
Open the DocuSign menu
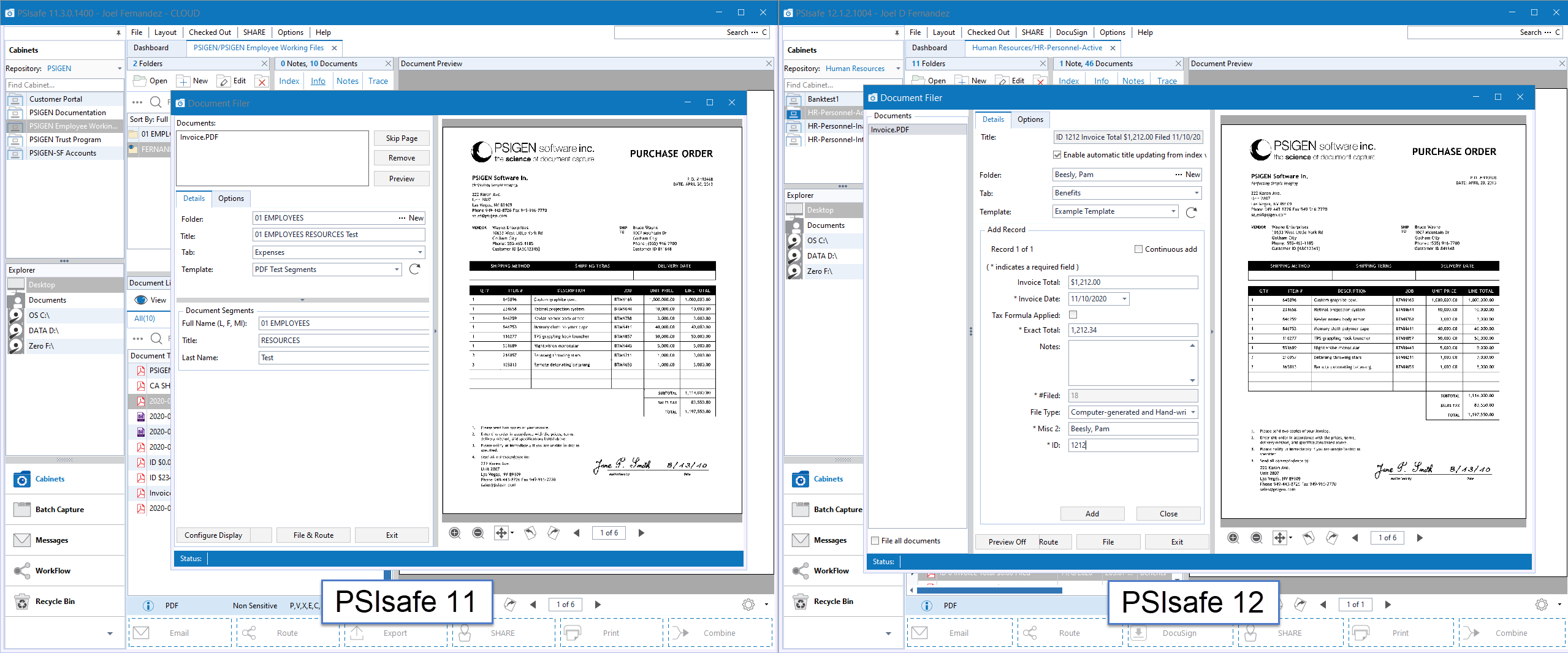tap(1071, 32)
